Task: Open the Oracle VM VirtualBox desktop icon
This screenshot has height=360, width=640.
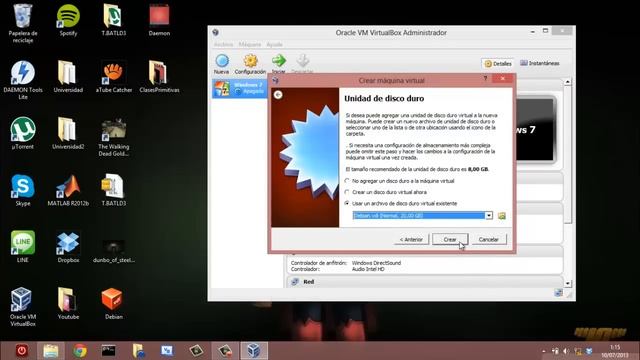Action: (23, 307)
